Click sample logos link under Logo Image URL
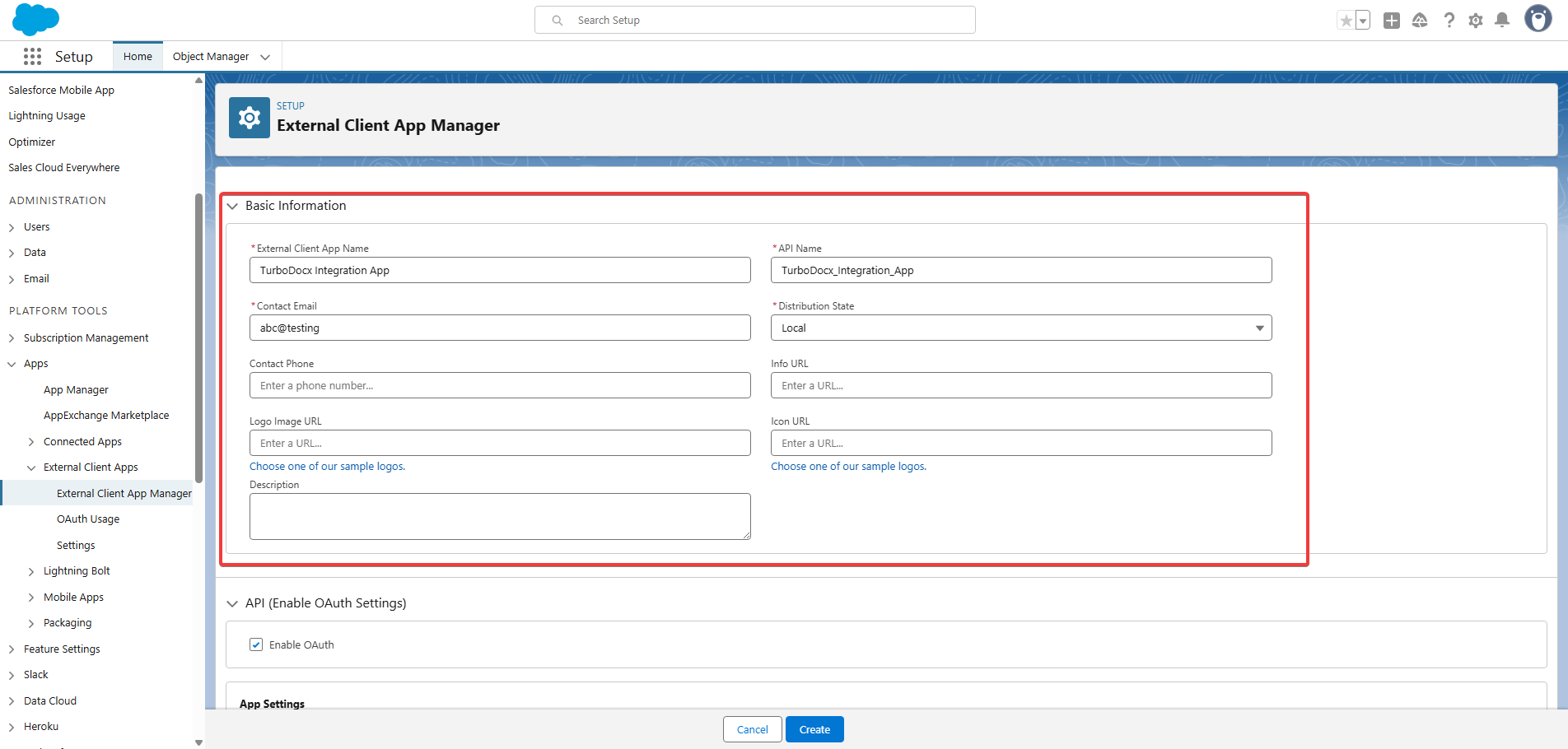Screen dimensions: 1568x749 point(327,466)
